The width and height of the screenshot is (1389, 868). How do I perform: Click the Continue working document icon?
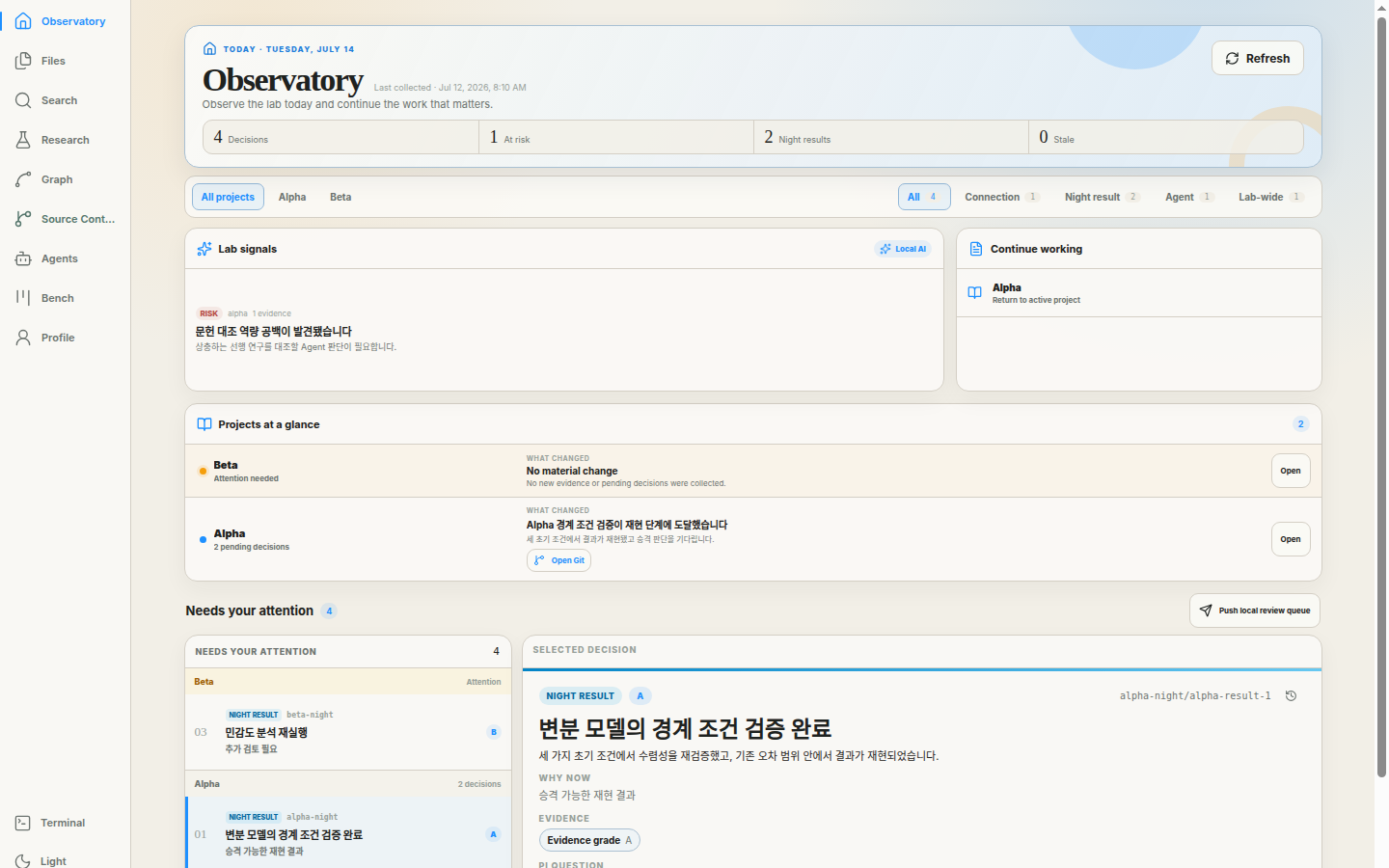click(976, 249)
